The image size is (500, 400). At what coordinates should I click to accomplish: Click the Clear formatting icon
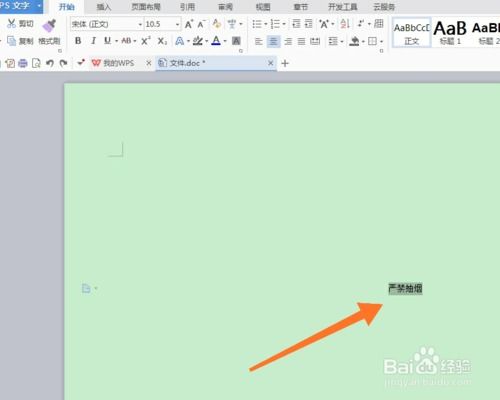(217, 24)
